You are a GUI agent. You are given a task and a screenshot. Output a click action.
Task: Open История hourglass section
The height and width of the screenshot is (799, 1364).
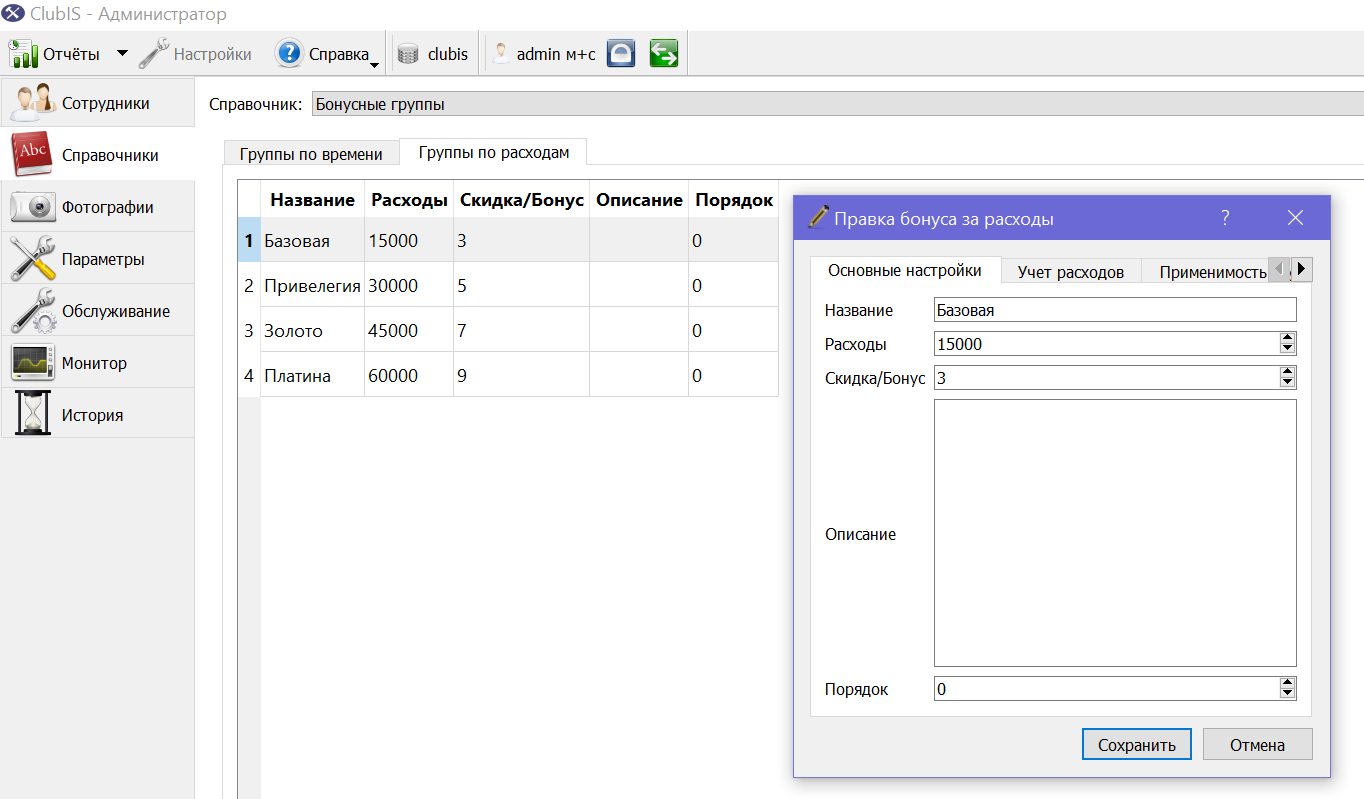point(97,415)
